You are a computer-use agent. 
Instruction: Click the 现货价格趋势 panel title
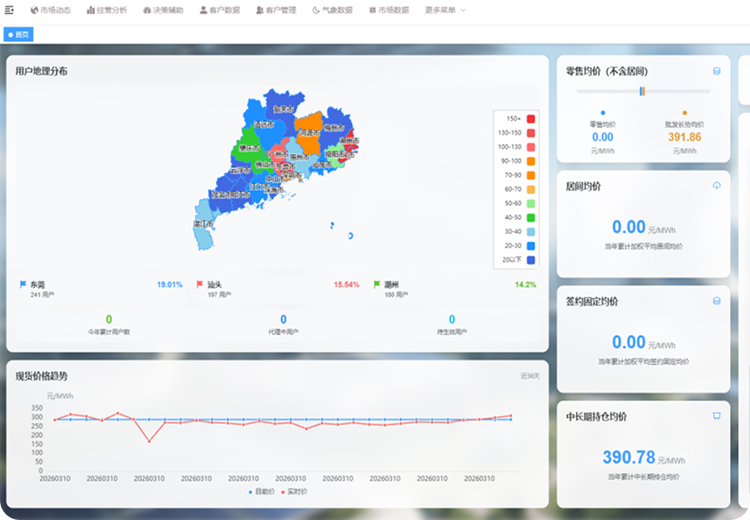41,376
